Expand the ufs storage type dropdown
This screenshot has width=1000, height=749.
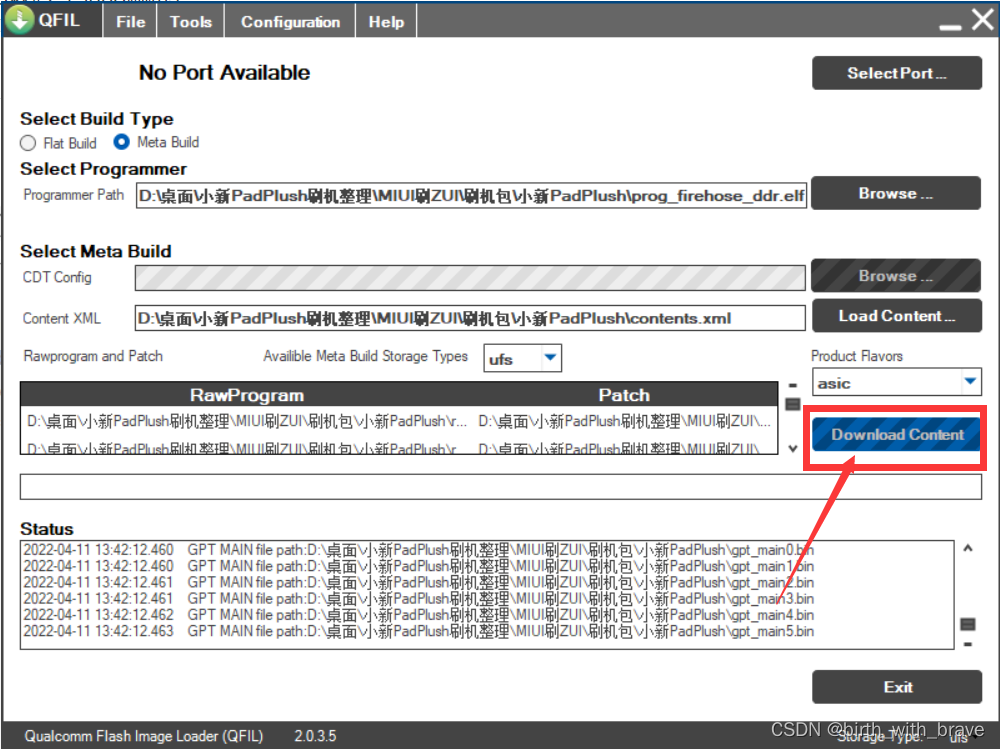[550, 358]
